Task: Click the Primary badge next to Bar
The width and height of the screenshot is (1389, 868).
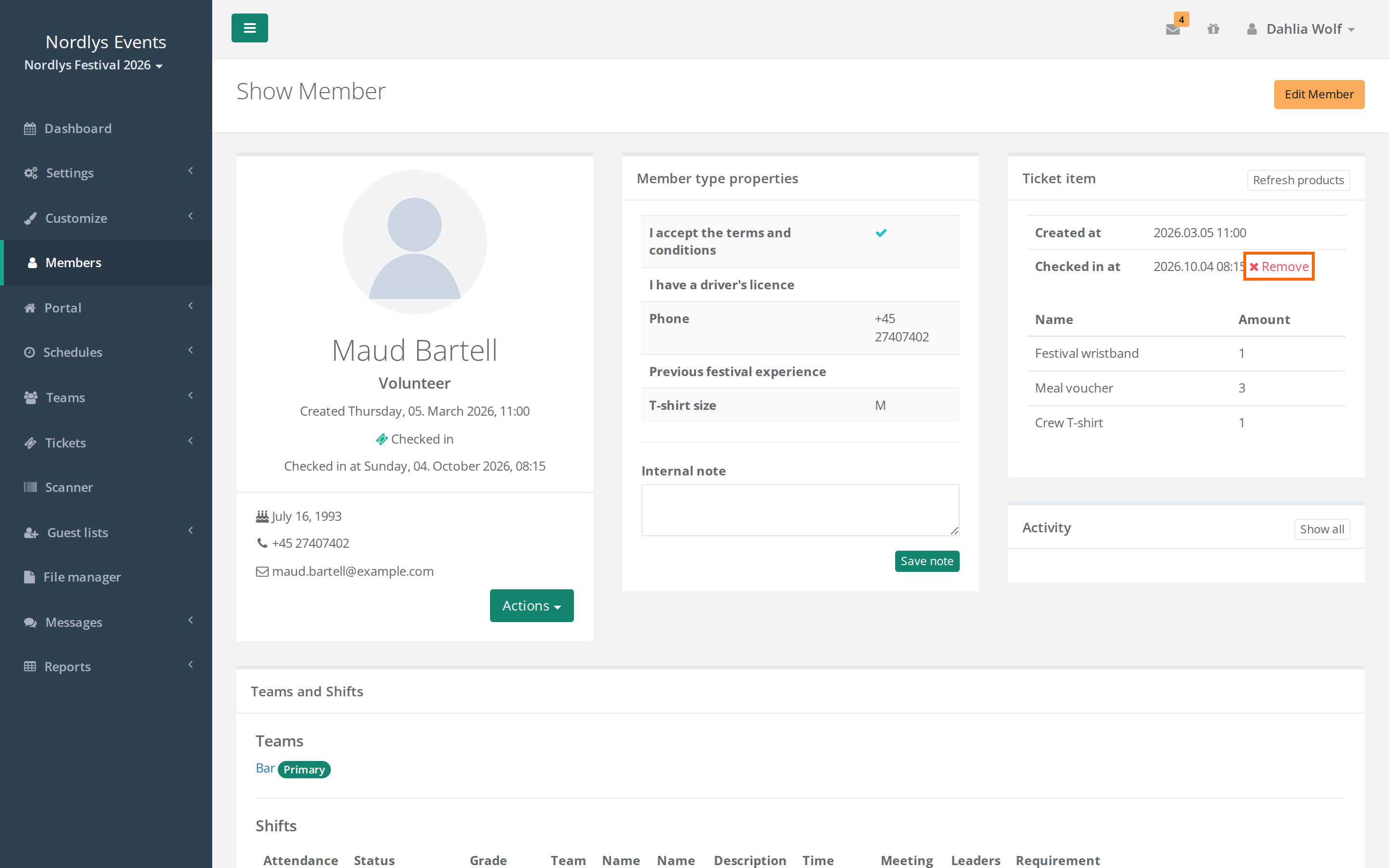Action: (304, 769)
